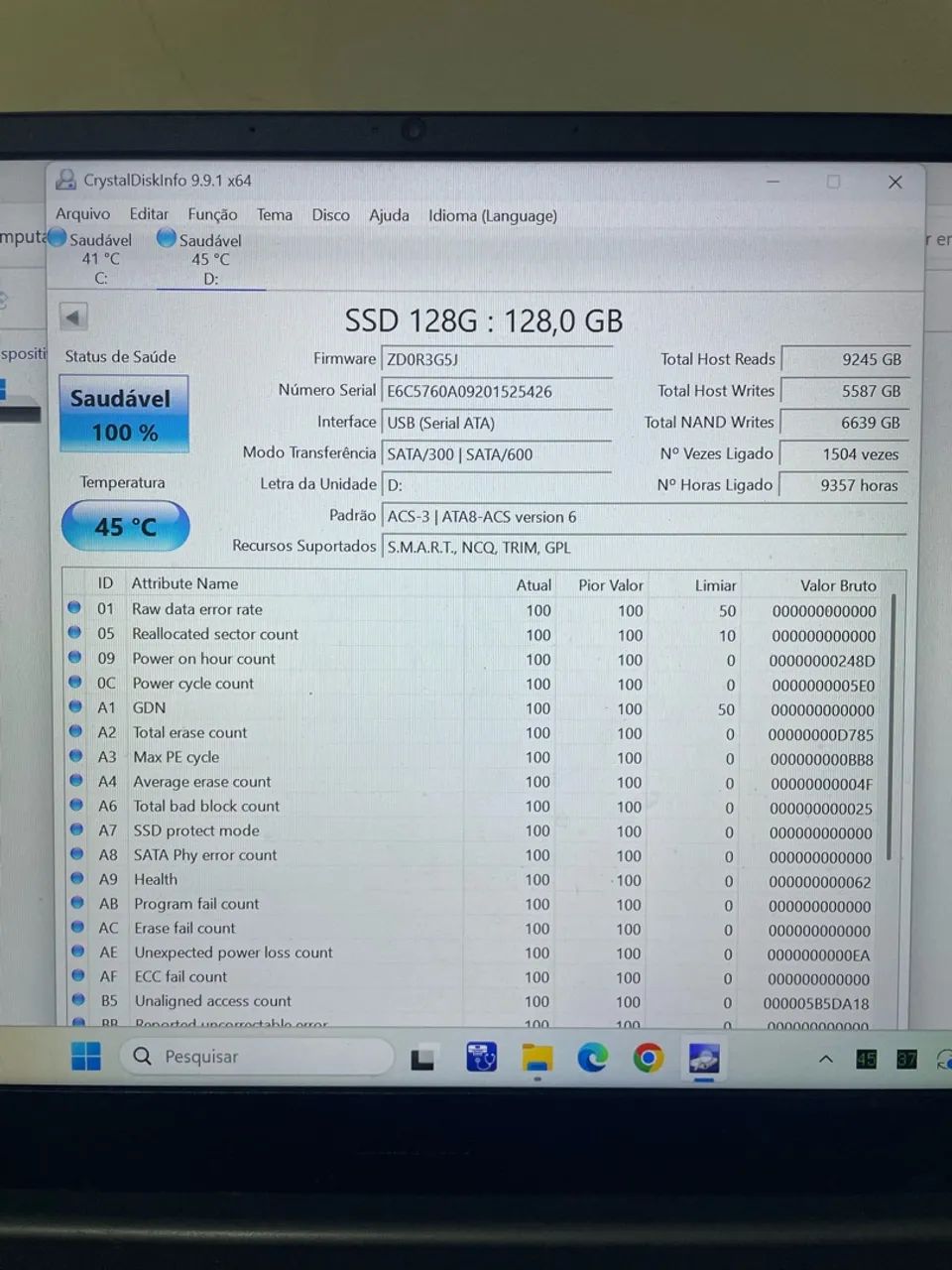Screen dimensions: 952x1270
Task: Click the status dot for GDN row
Action: [x=75, y=706]
